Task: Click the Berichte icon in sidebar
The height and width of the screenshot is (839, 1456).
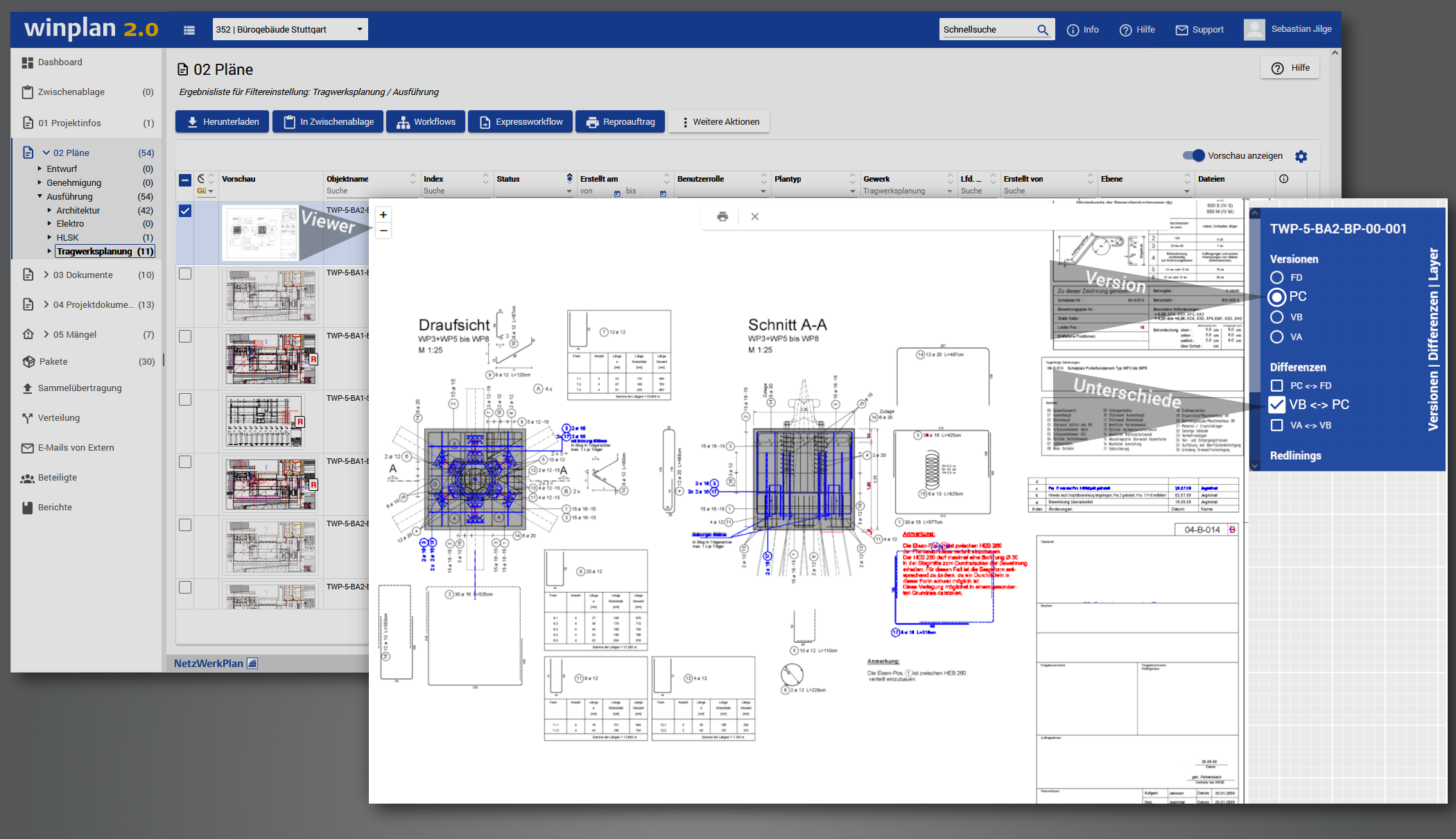Action: tap(28, 508)
